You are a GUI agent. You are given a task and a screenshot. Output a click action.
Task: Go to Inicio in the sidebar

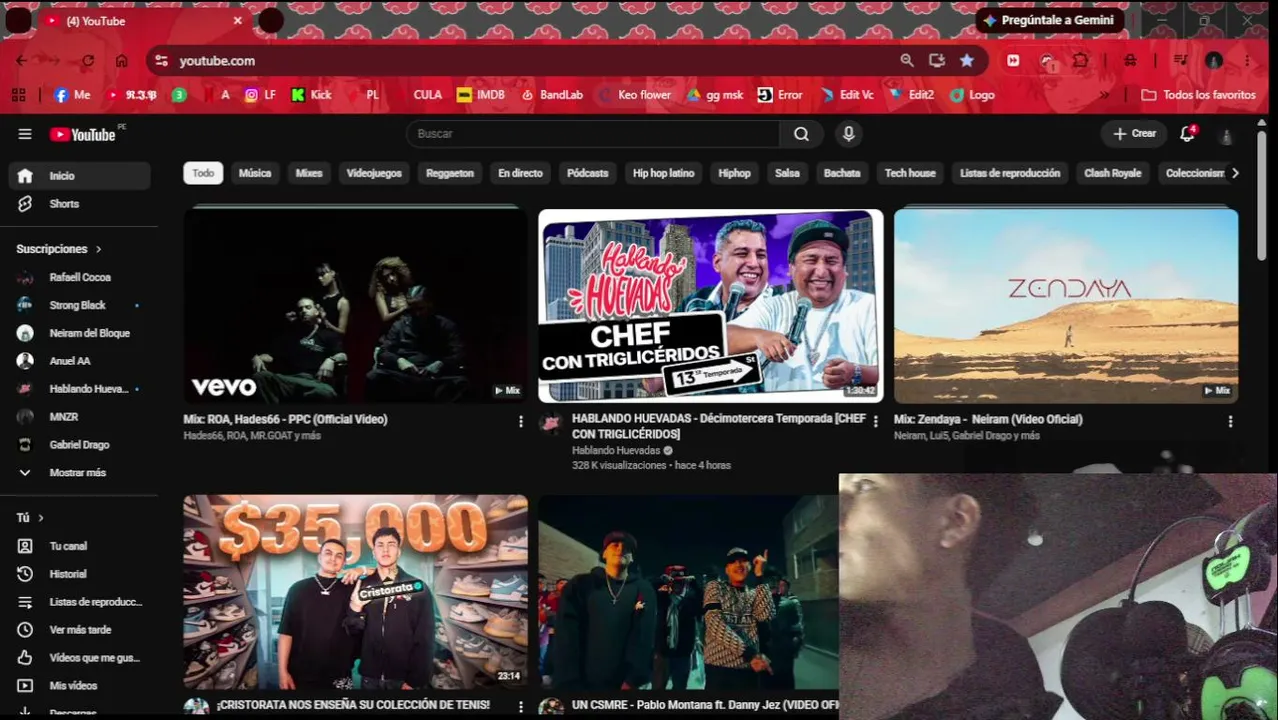click(80, 176)
